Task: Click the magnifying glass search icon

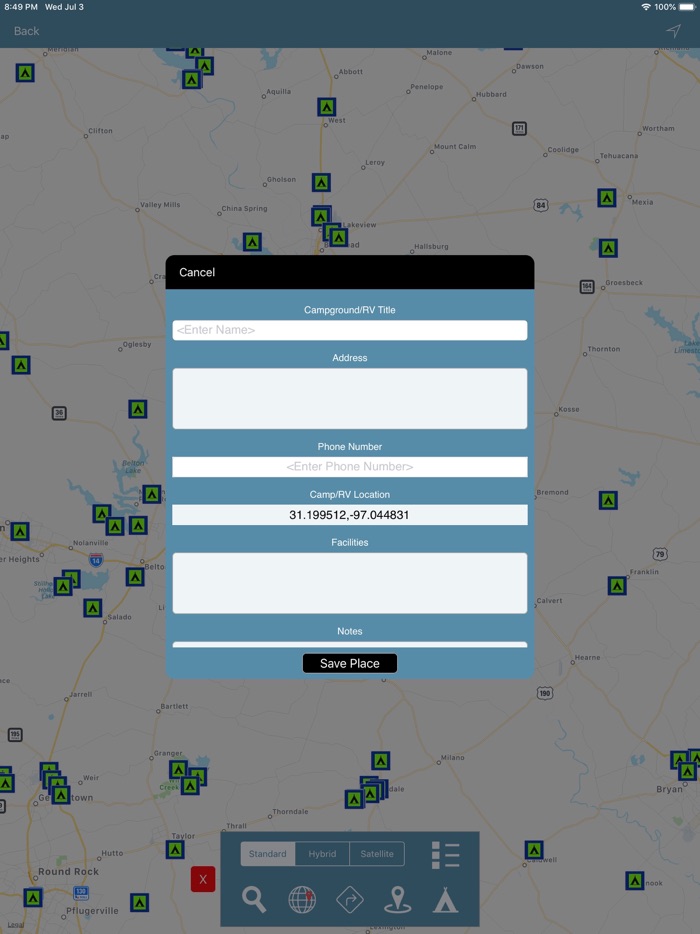Action: click(255, 899)
